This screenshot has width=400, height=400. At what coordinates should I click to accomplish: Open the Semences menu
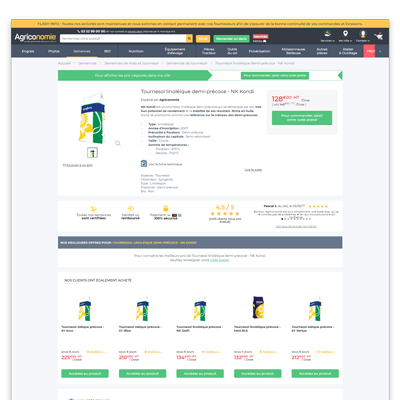[x=82, y=51]
